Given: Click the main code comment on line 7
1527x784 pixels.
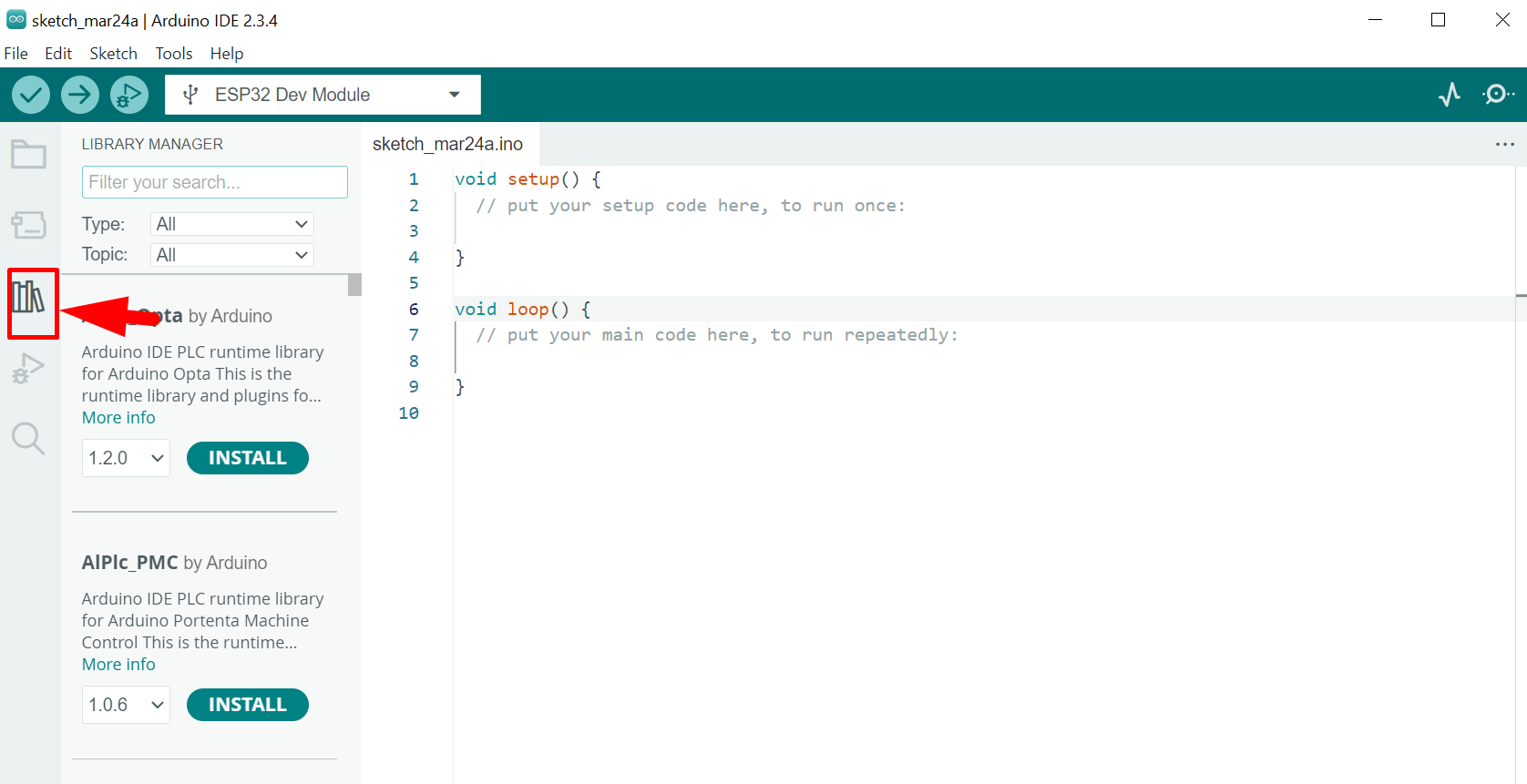Looking at the screenshot, I should [717, 335].
